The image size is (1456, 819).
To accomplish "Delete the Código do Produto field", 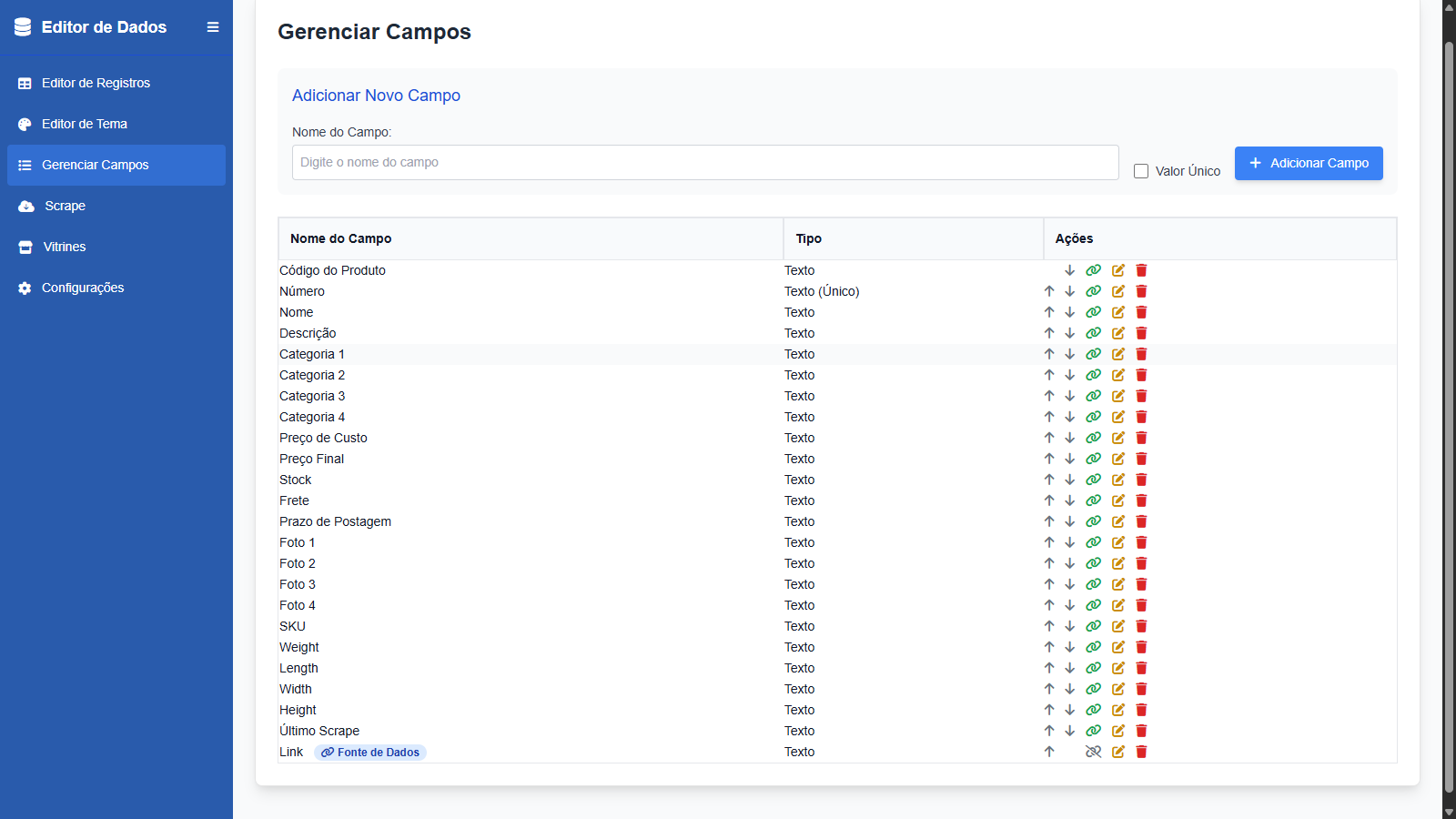I will tap(1141, 270).
